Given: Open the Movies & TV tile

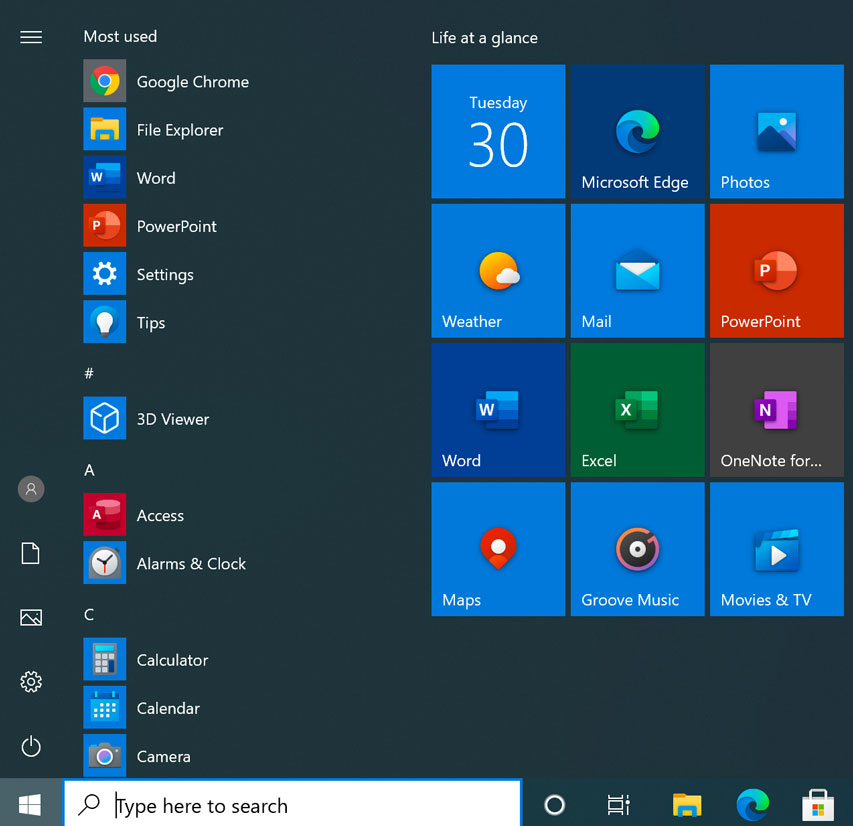Looking at the screenshot, I should pos(776,548).
